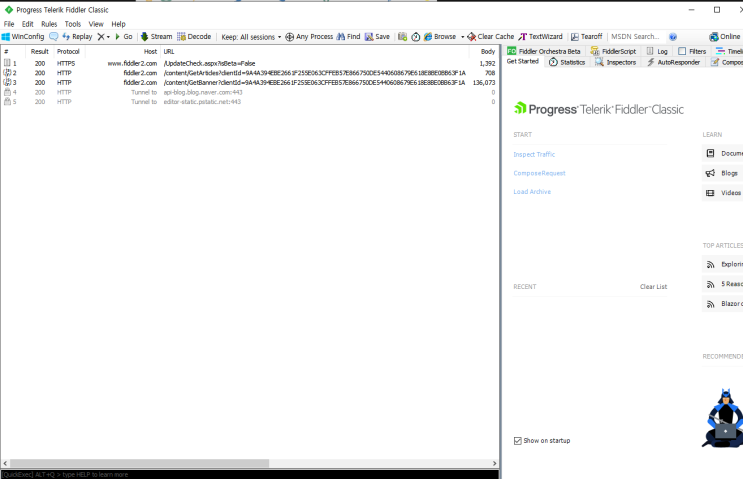Viewport: 743px width, 479px height.
Task: Click the Go resume button
Action: 124,36
